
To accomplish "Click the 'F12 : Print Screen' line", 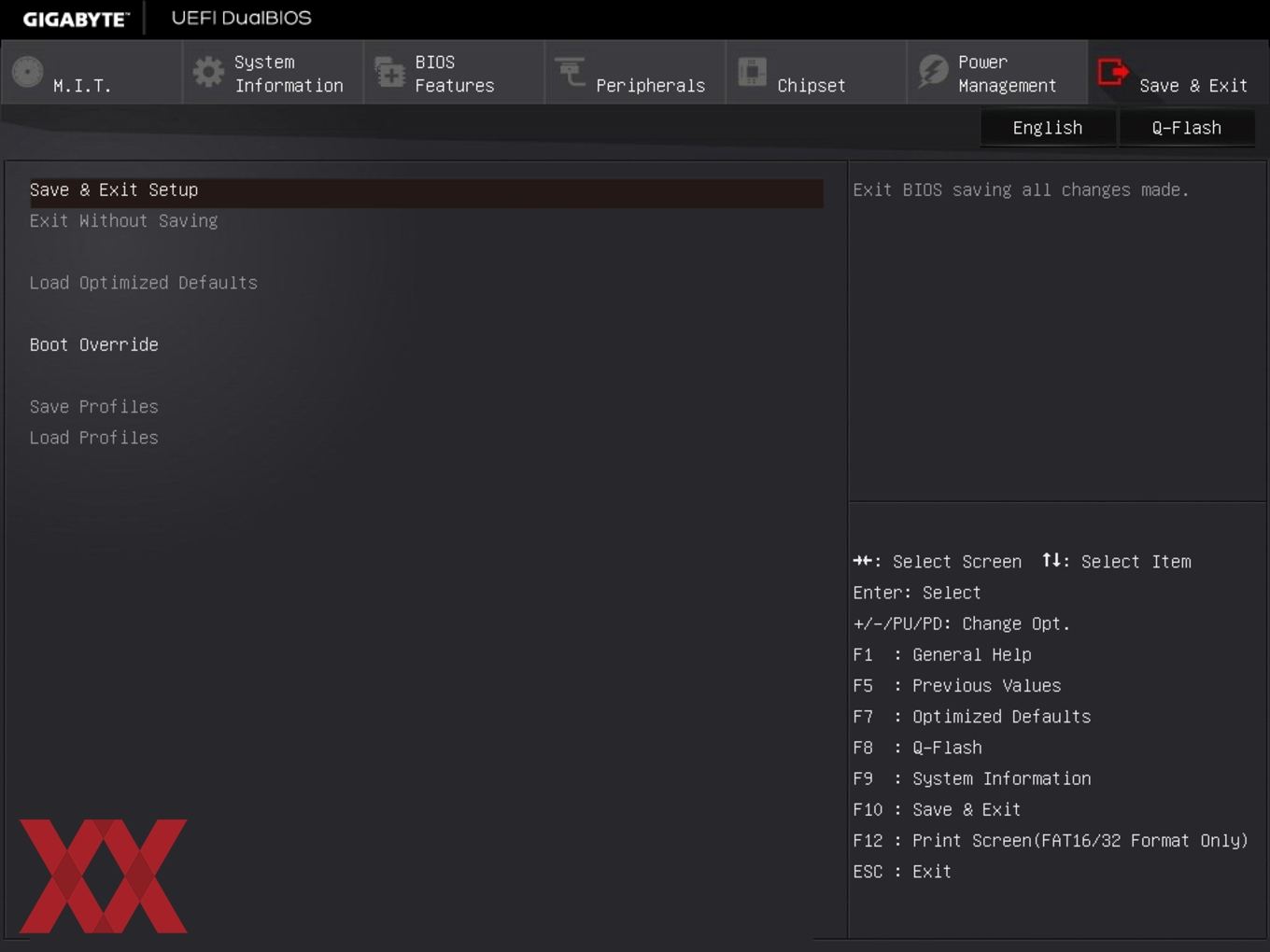I will coord(1051,841).
